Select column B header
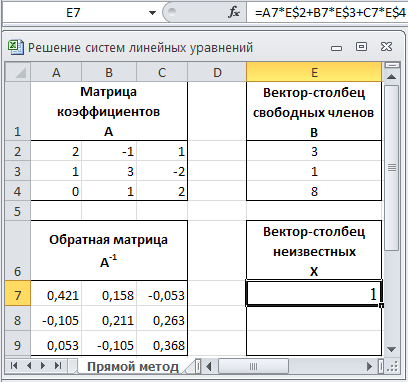This screenshot has width=408, height=382. coord(109,72)
